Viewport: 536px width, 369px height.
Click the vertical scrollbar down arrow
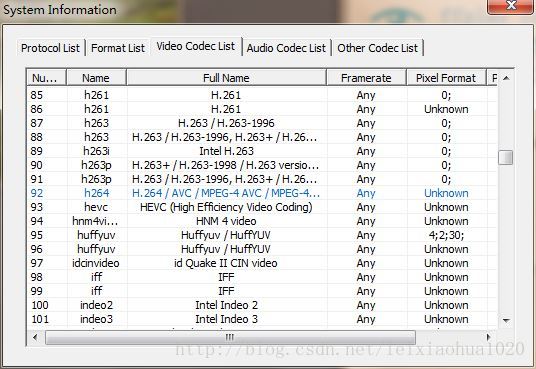506,320
